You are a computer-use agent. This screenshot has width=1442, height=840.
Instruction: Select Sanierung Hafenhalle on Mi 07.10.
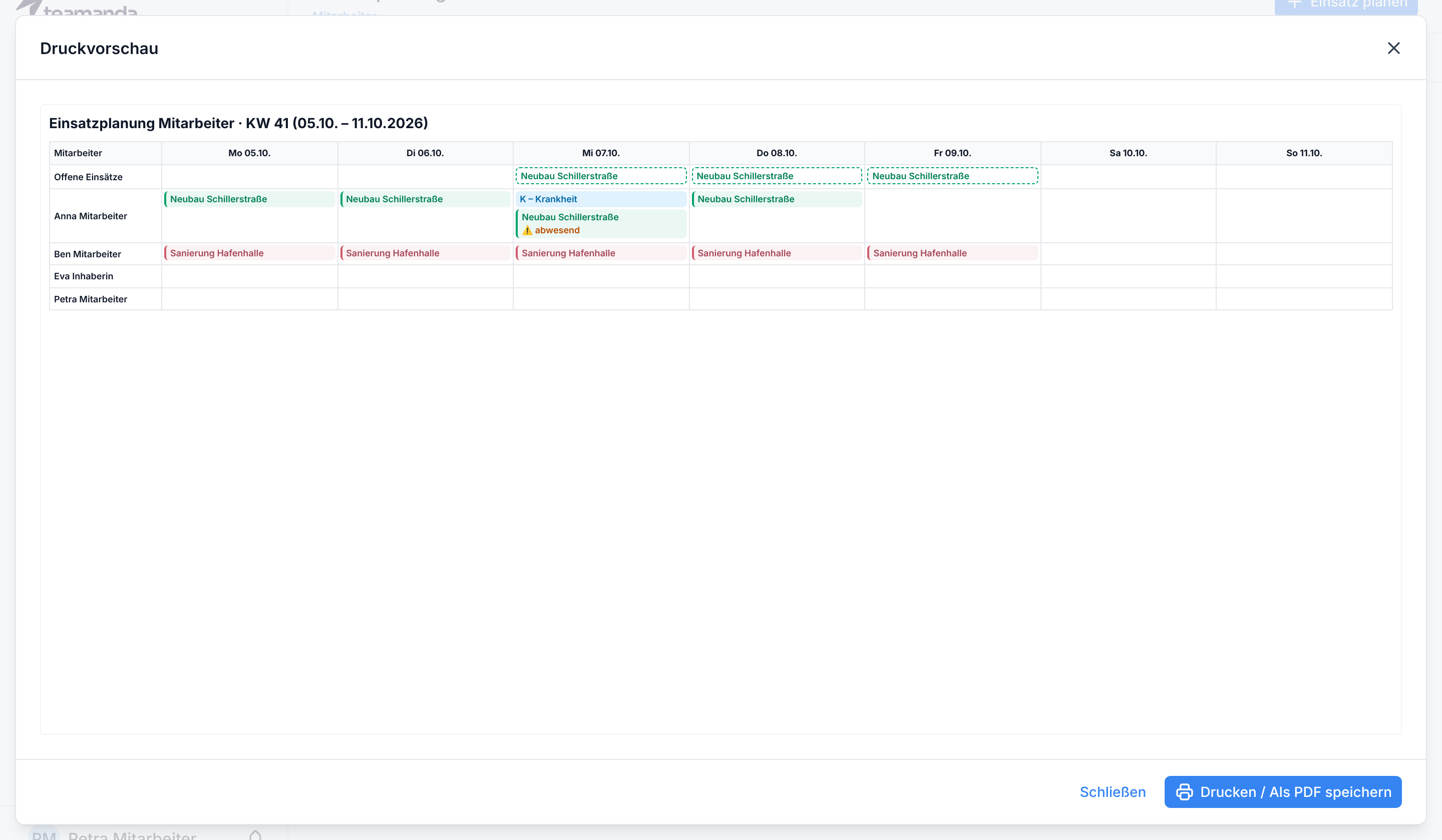(601, 253)
